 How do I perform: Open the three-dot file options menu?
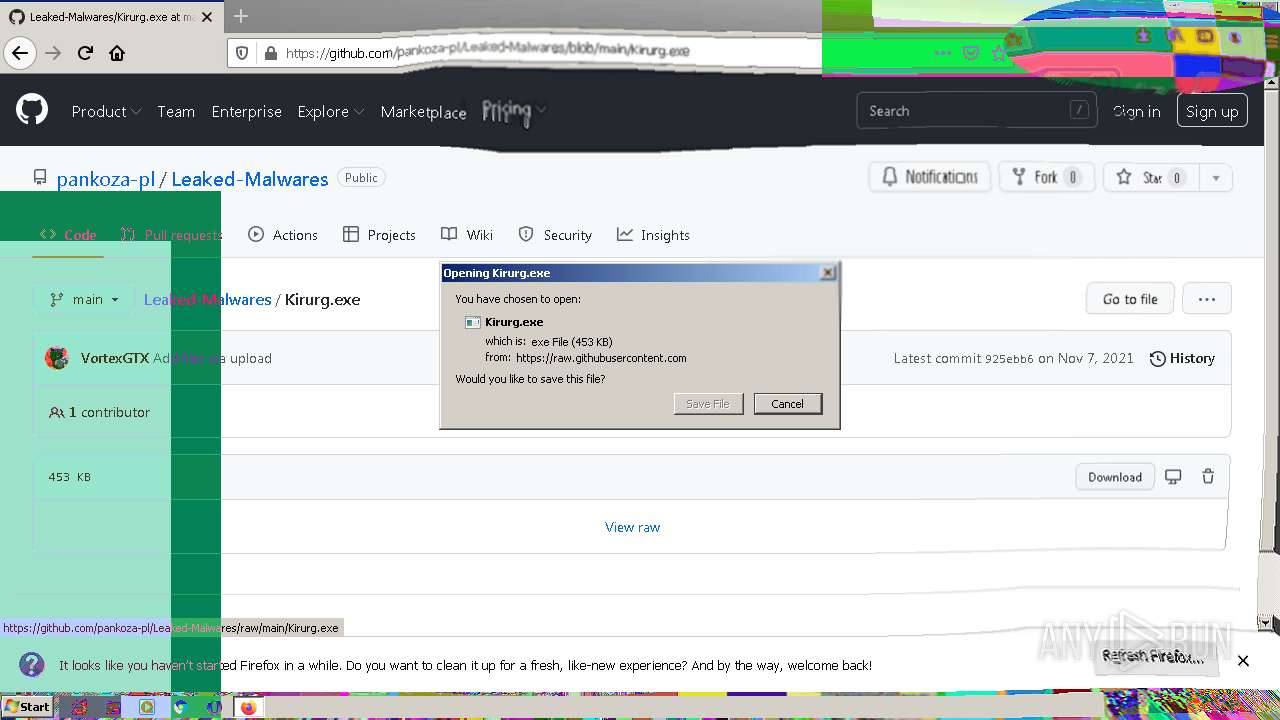pos(1207,299)
